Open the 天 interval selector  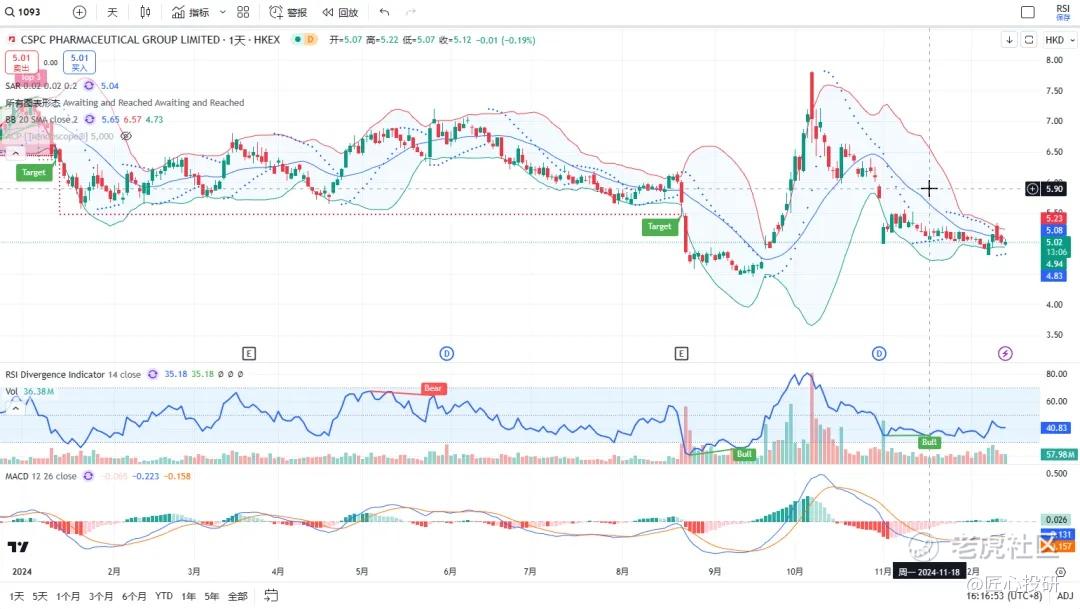112,12
